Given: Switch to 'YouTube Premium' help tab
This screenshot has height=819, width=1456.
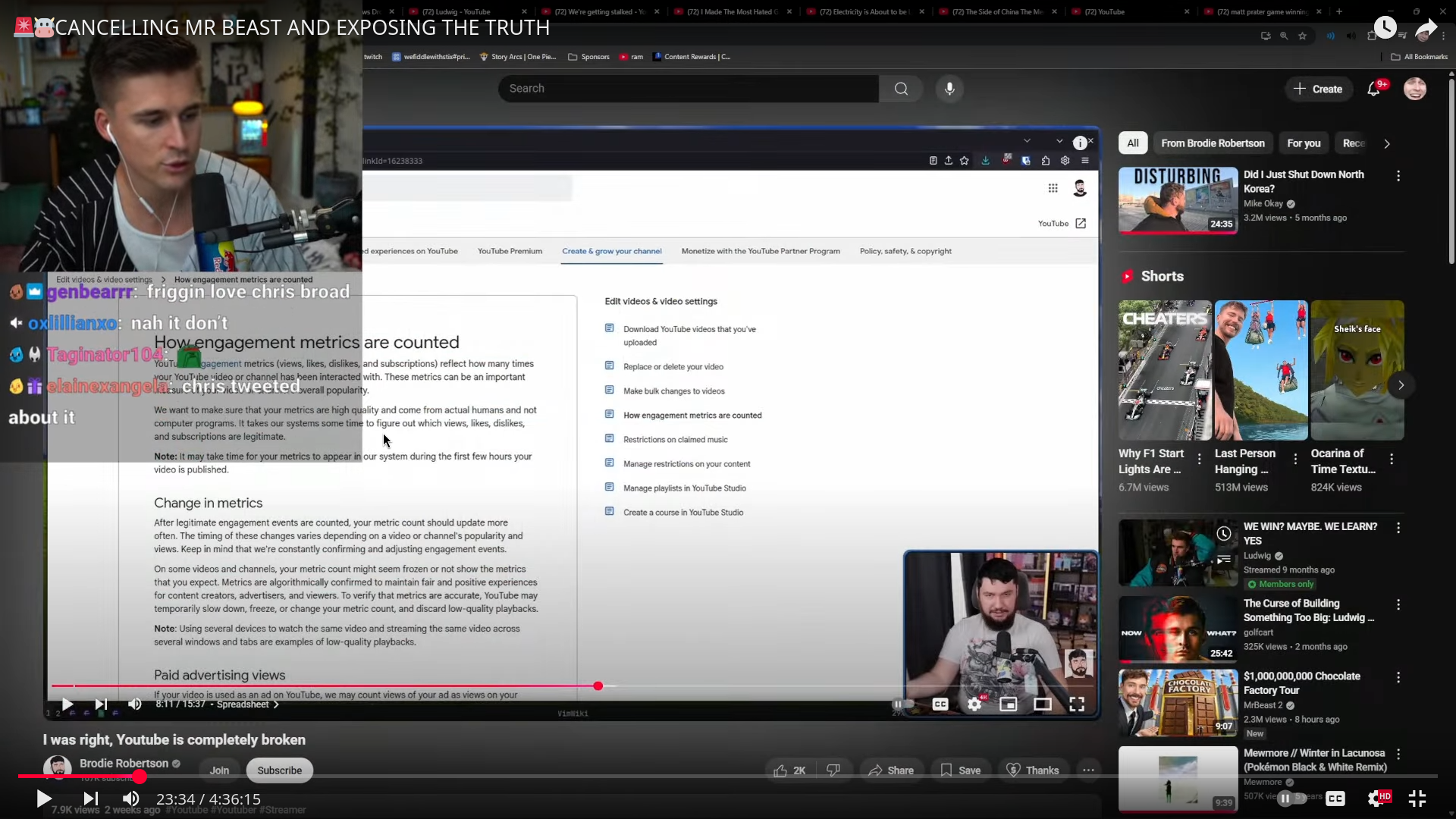Looking at the screenshot, I should (510, 251).
